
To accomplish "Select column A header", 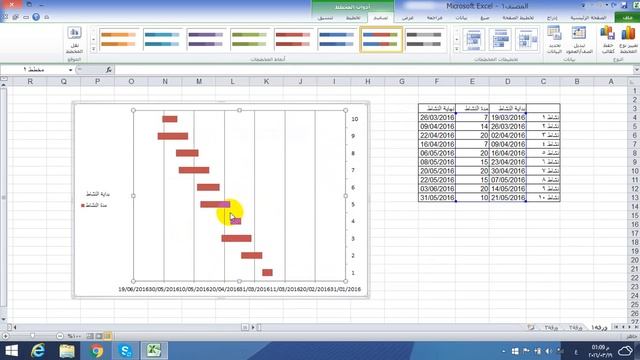I will click(x=611, y=82).
